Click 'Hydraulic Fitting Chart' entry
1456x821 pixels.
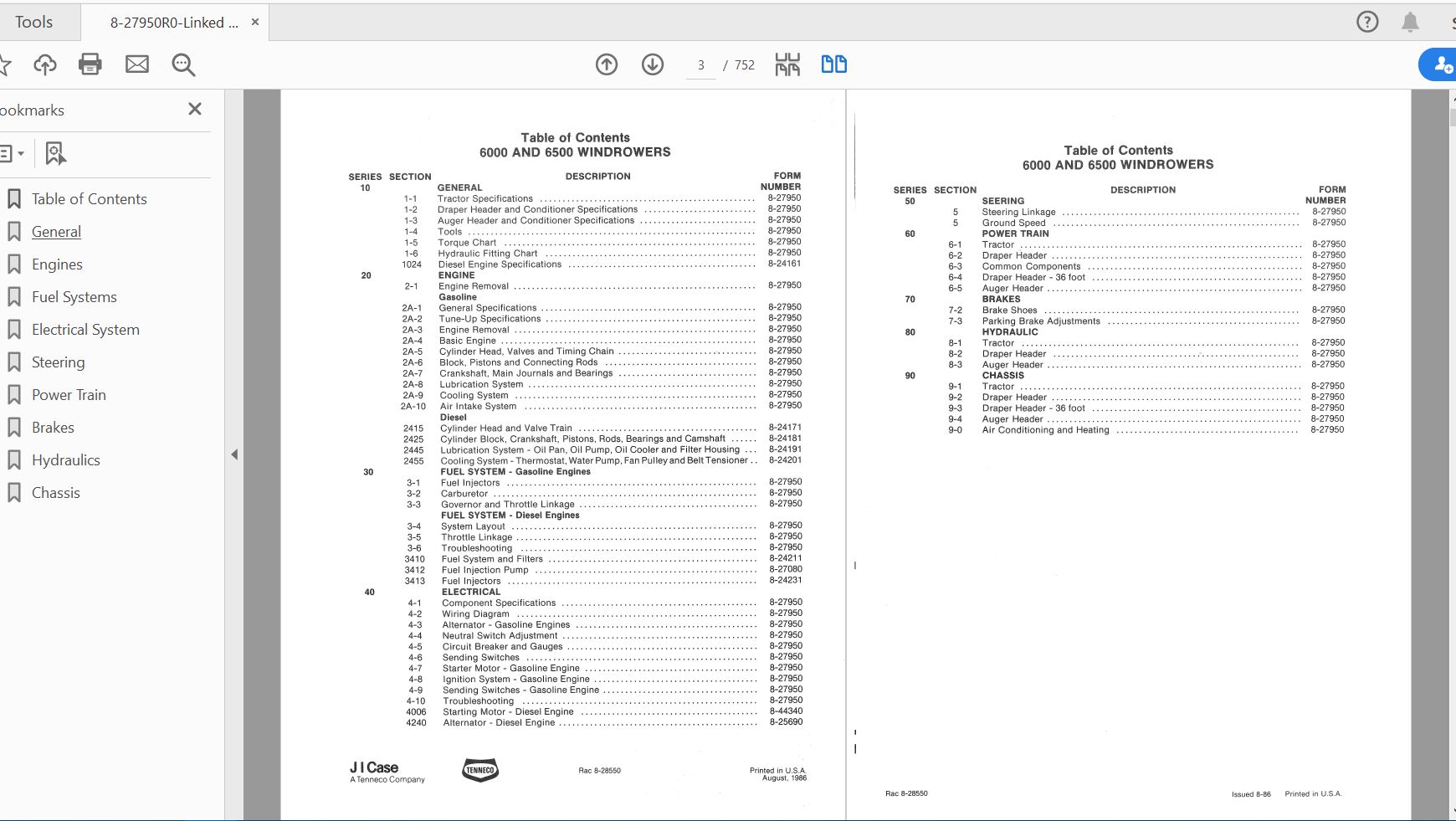(x=488, y=254)
